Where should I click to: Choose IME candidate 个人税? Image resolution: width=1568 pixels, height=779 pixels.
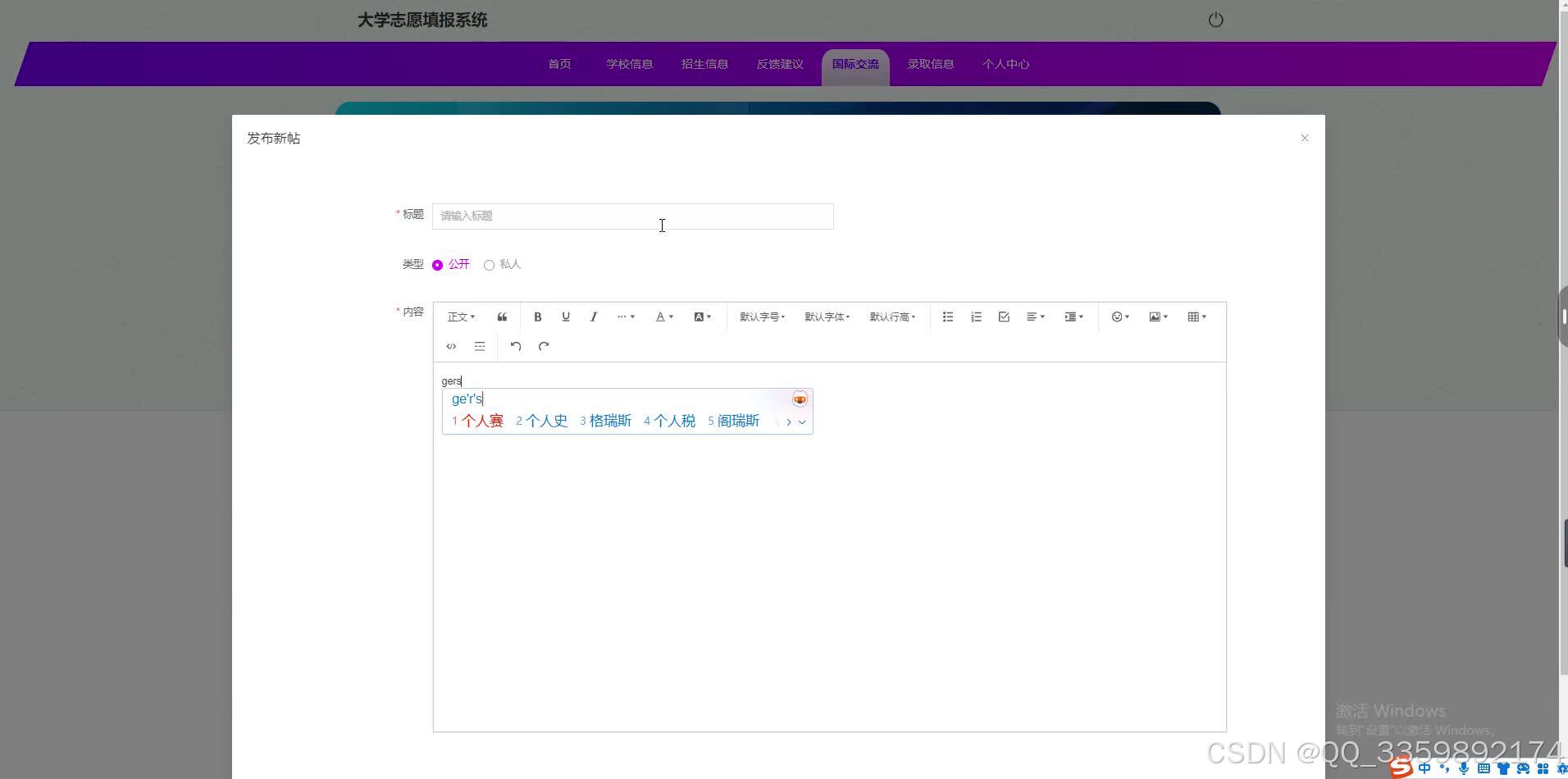click(669, 421)
